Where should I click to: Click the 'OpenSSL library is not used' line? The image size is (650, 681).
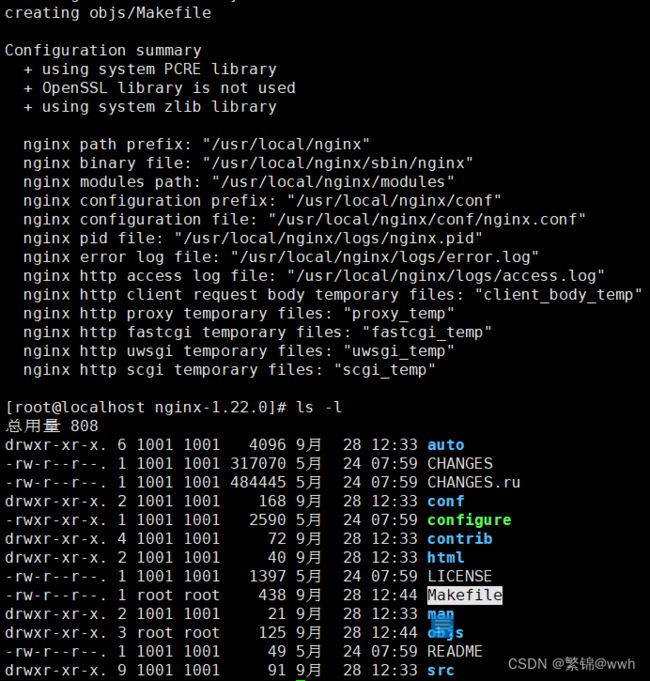tap(168, 88)
